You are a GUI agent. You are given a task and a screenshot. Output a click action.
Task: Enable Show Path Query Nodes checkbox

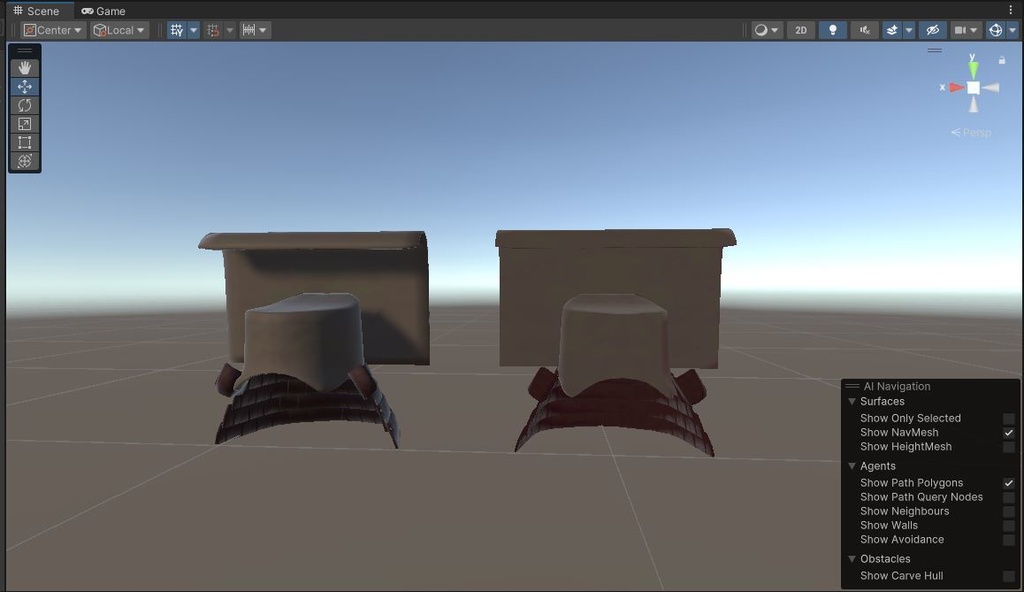[x=1009, y=497]
